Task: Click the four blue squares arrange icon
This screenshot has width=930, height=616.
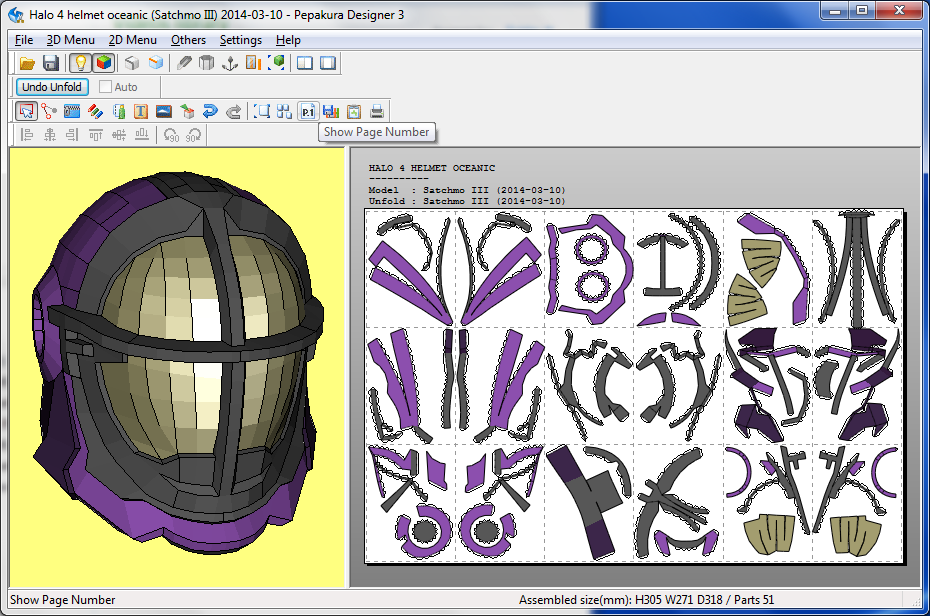Action: point(284,111)
